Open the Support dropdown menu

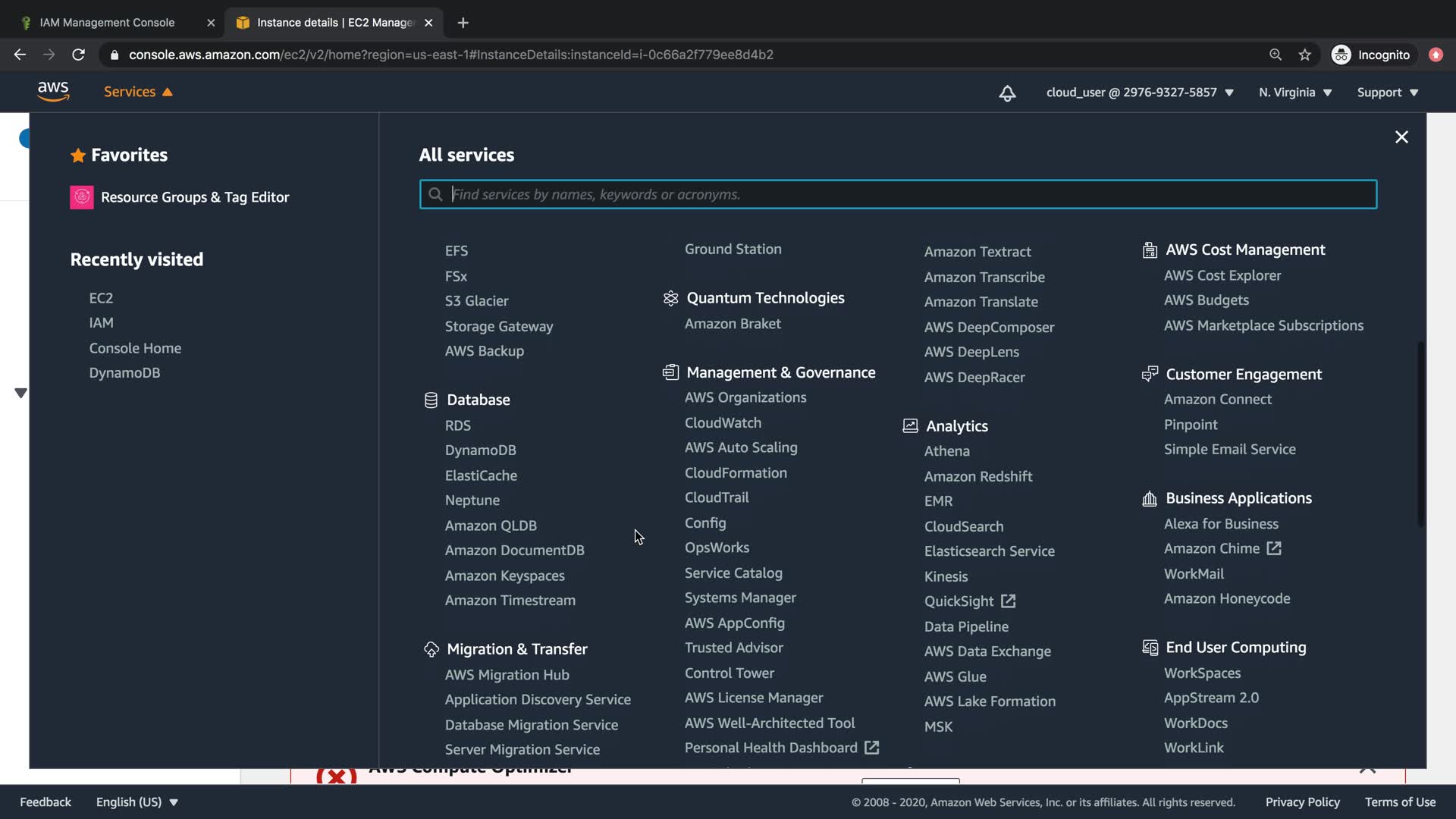click(x=1387, y=93)
